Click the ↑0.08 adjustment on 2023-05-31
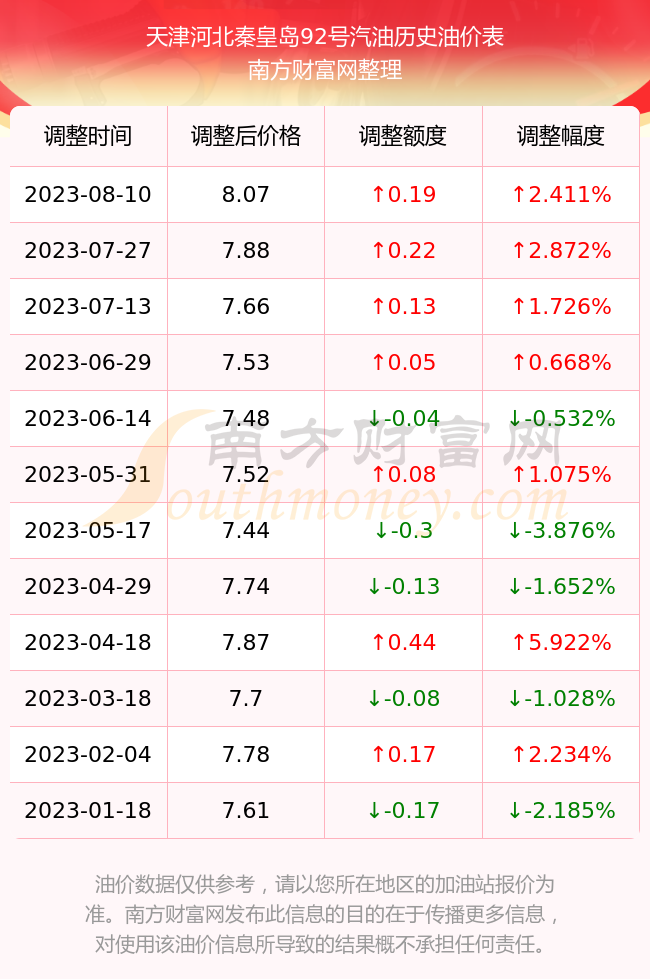 pos(403,474)
